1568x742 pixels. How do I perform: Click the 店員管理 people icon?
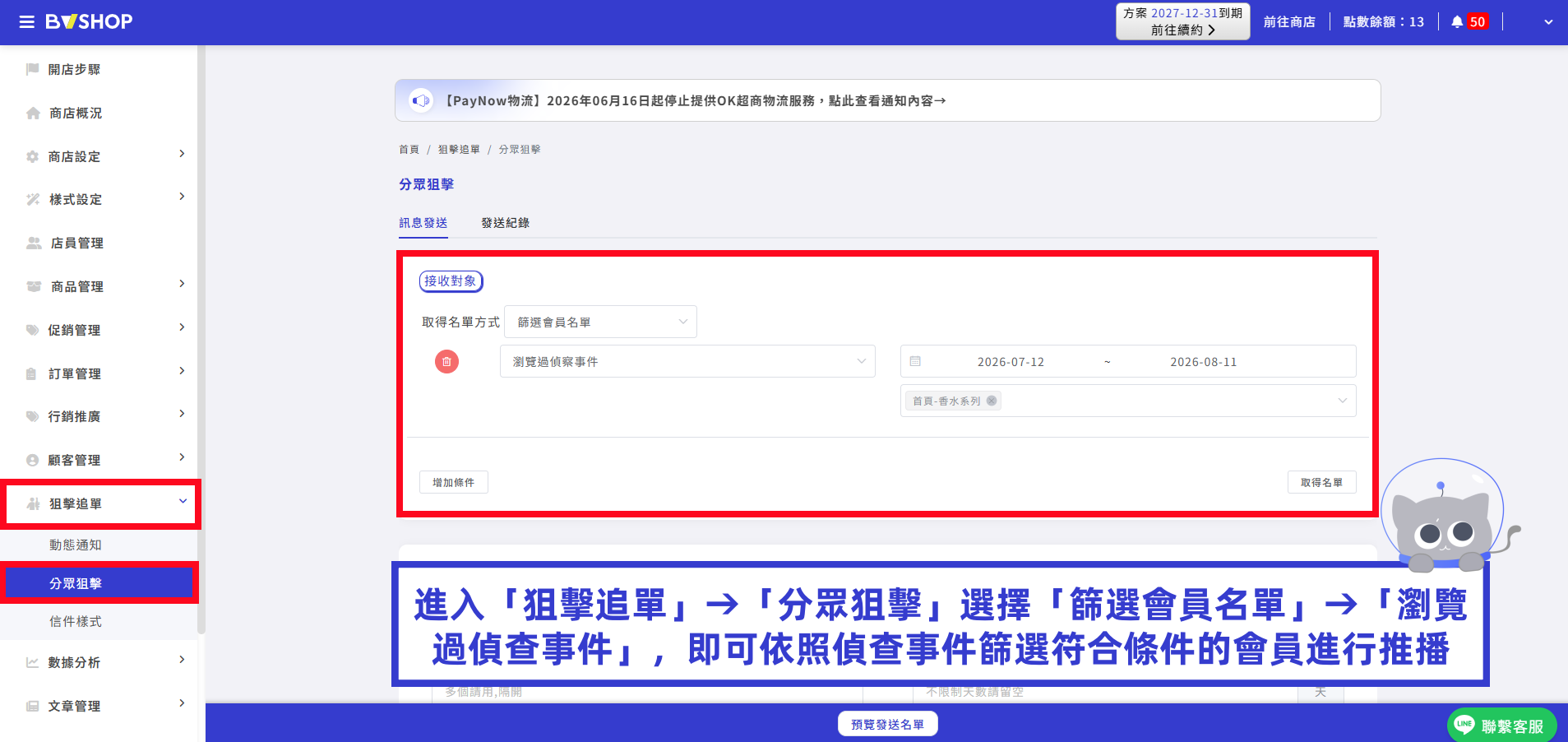coord(34,243)
